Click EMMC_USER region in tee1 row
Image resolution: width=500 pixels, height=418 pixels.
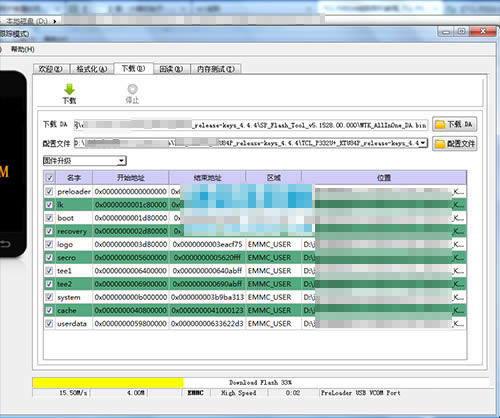point(269,271)
